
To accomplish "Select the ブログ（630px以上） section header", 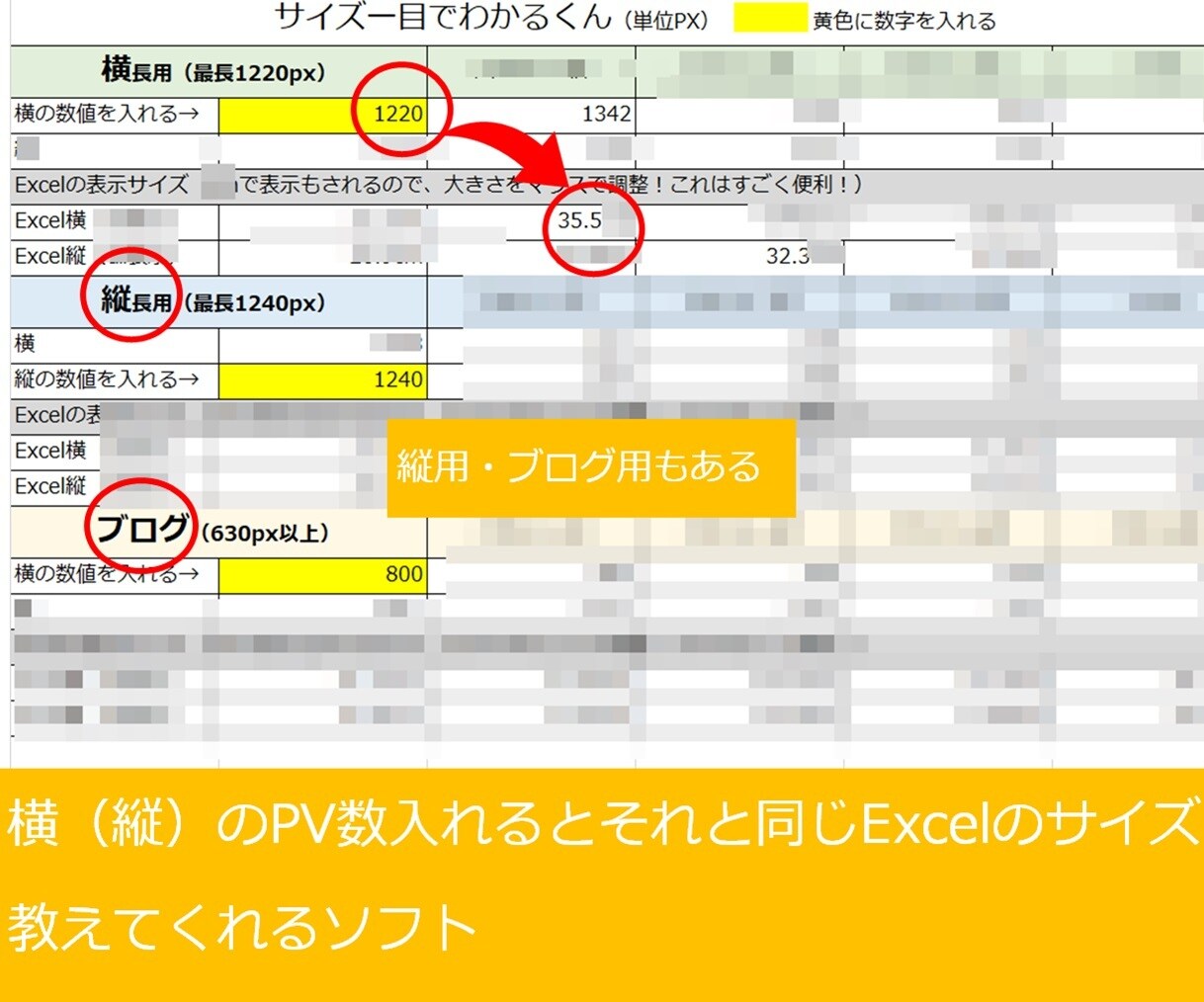I will tap(218, 532).
